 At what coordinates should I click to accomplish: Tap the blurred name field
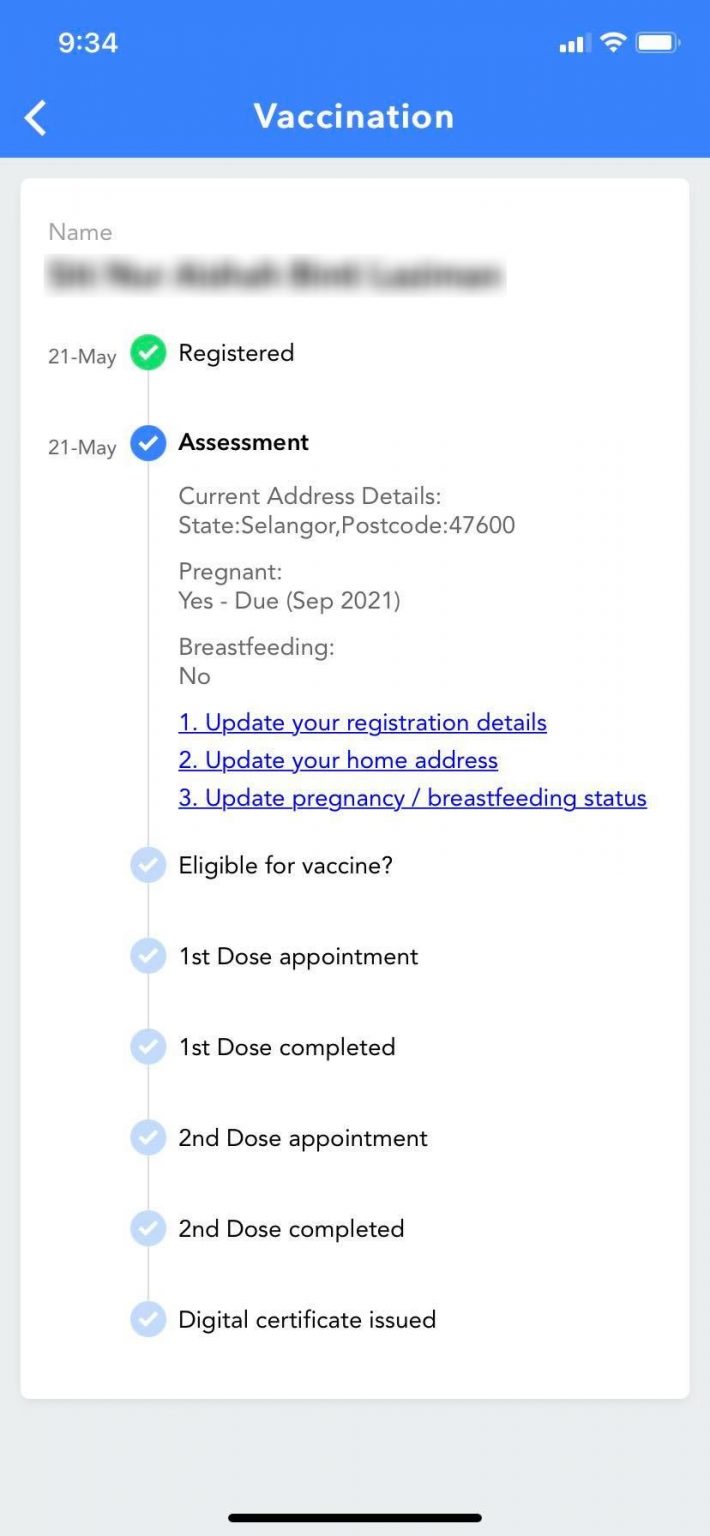(276, 274)
